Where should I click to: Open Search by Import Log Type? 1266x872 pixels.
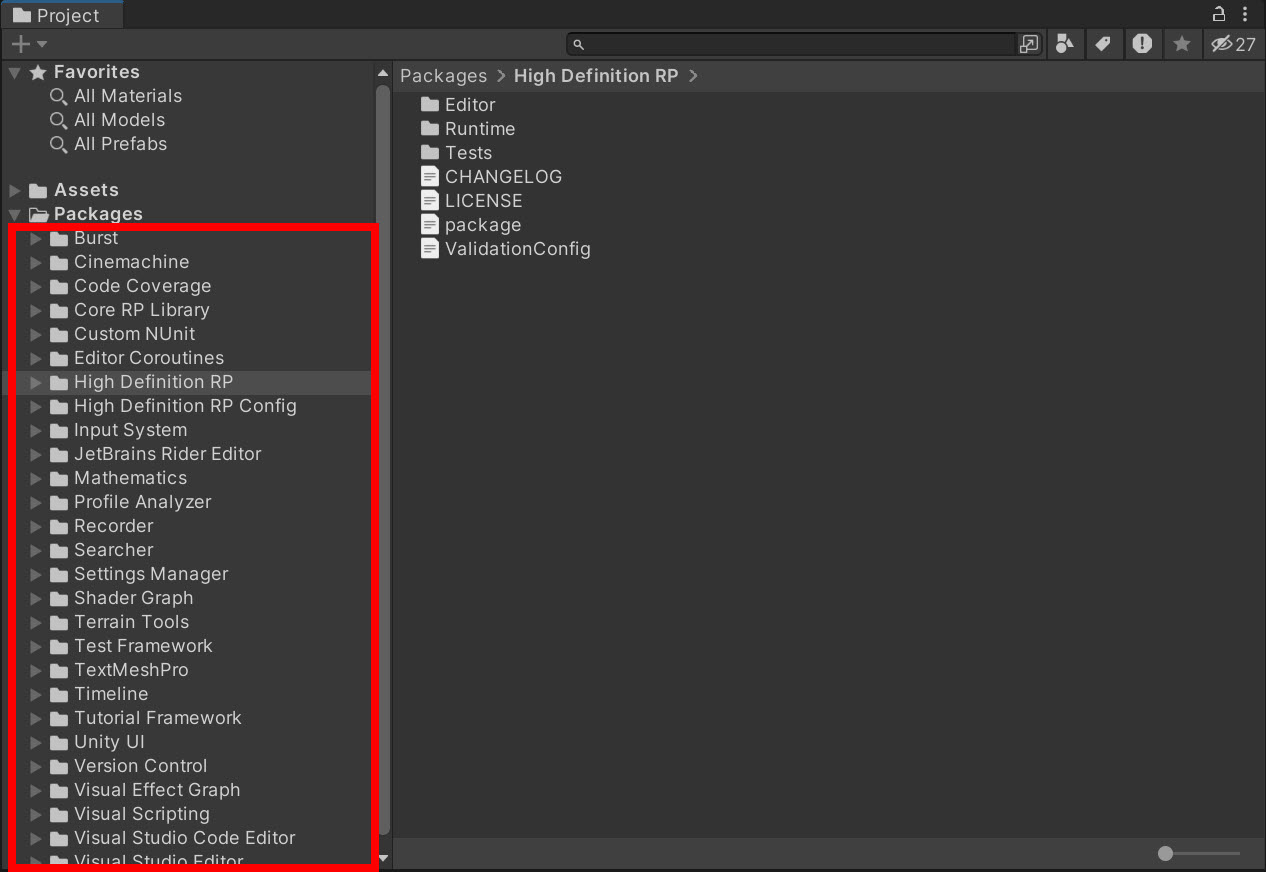pos(1142,44)
